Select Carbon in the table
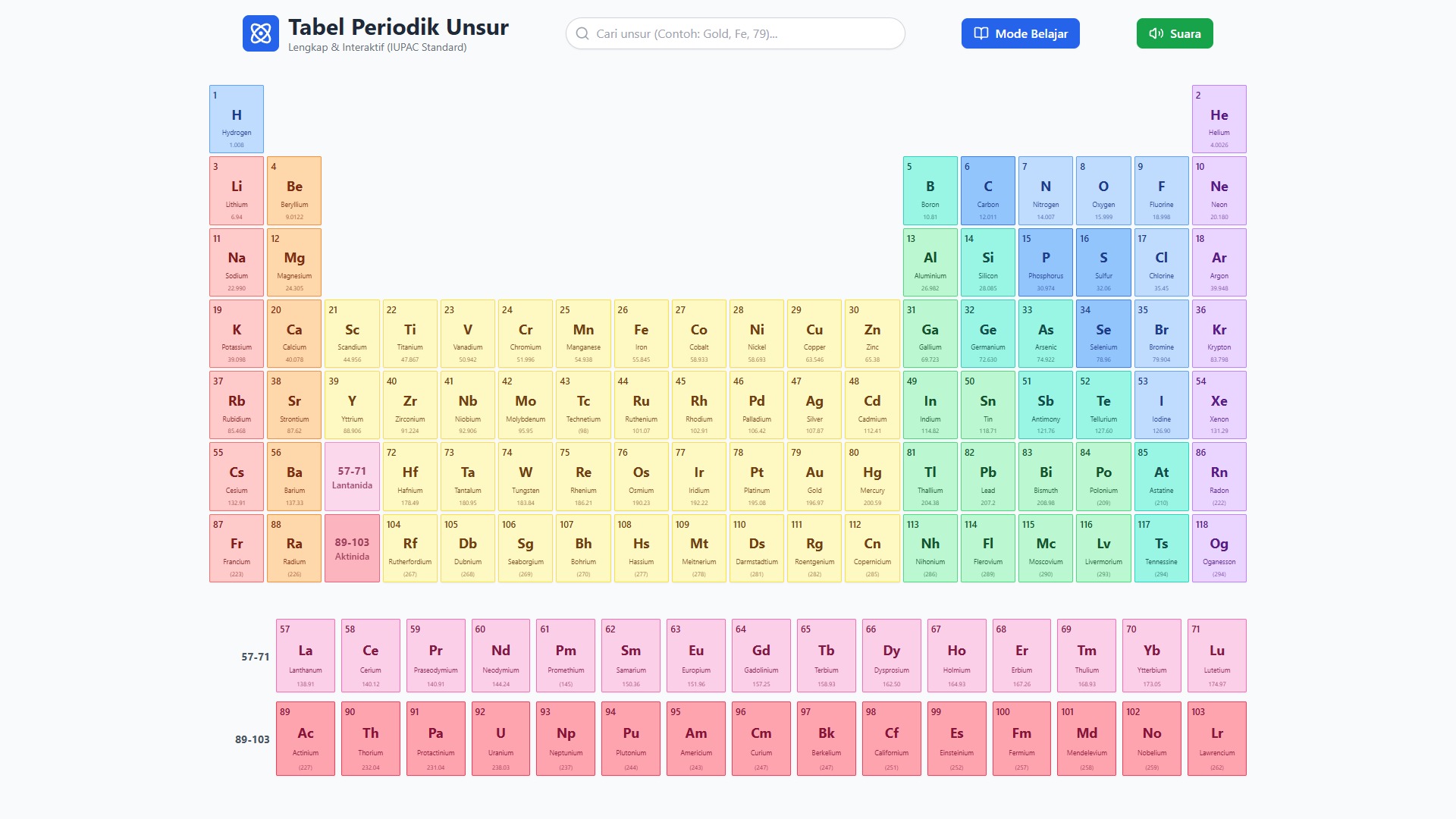 pos(987,190)
